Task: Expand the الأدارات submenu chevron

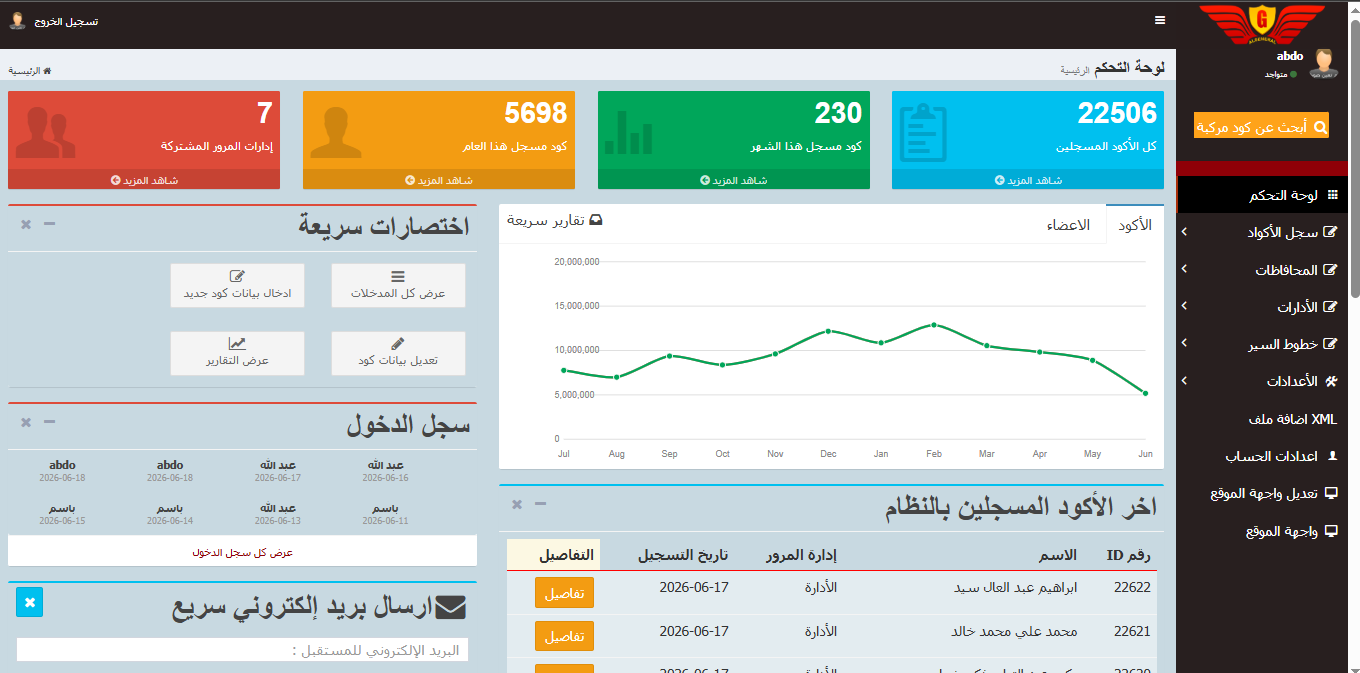Action: tap(1184, 306)
